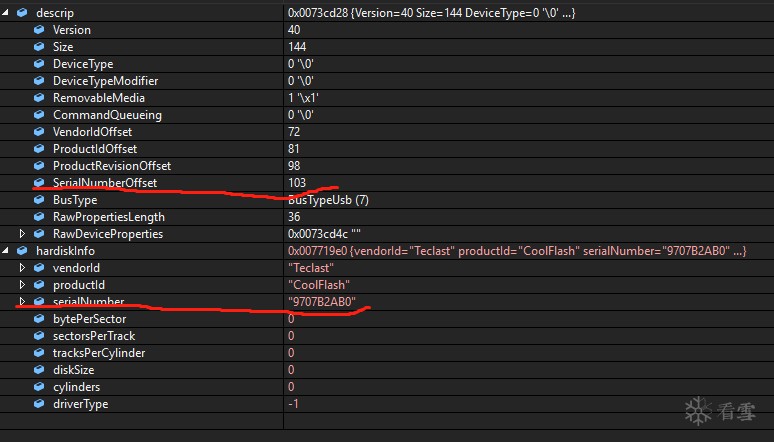Select the hardiskInfo variable name
The height and width of the screenshot is (442, 774).
65,251
